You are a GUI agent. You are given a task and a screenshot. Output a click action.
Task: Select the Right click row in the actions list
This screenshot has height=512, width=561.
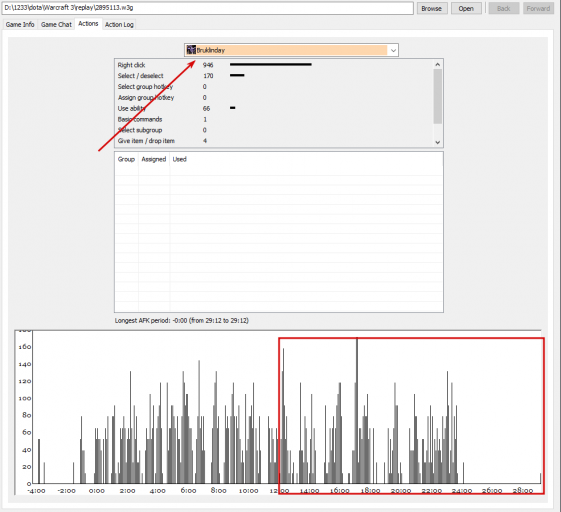(274, 65)
